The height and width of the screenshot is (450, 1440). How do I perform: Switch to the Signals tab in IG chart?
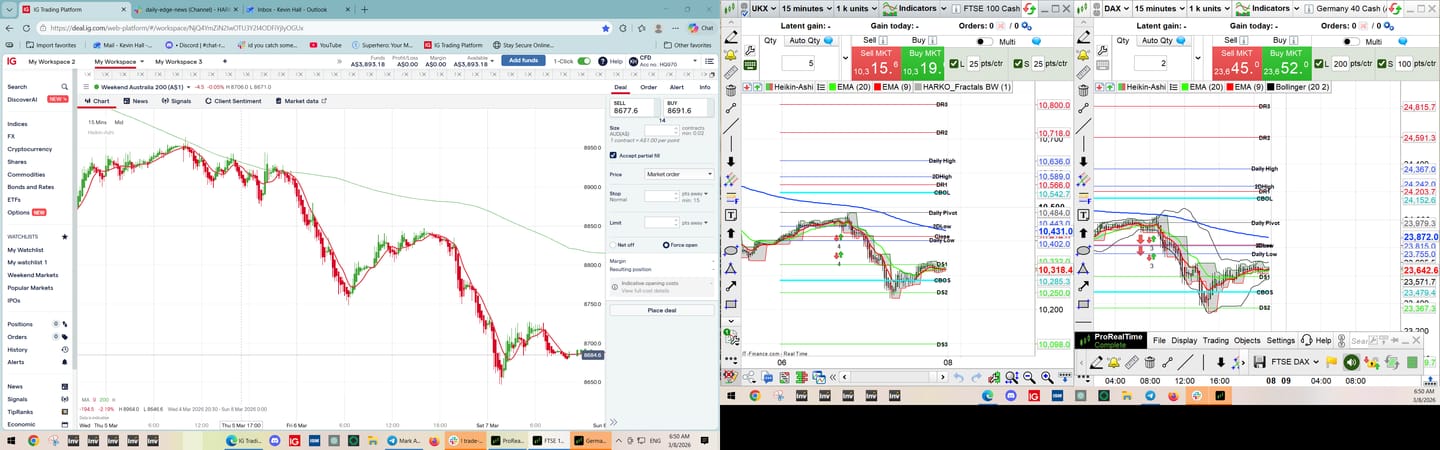(x=176, y=101)
